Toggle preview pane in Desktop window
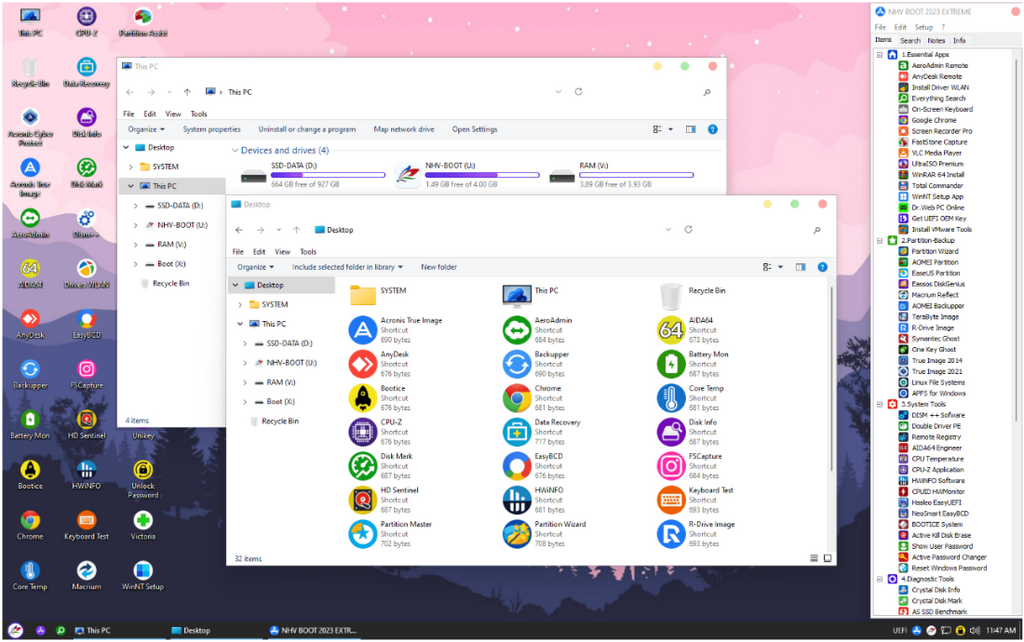The height and width of the screenshot is (642, 1024). coord(801,266)
